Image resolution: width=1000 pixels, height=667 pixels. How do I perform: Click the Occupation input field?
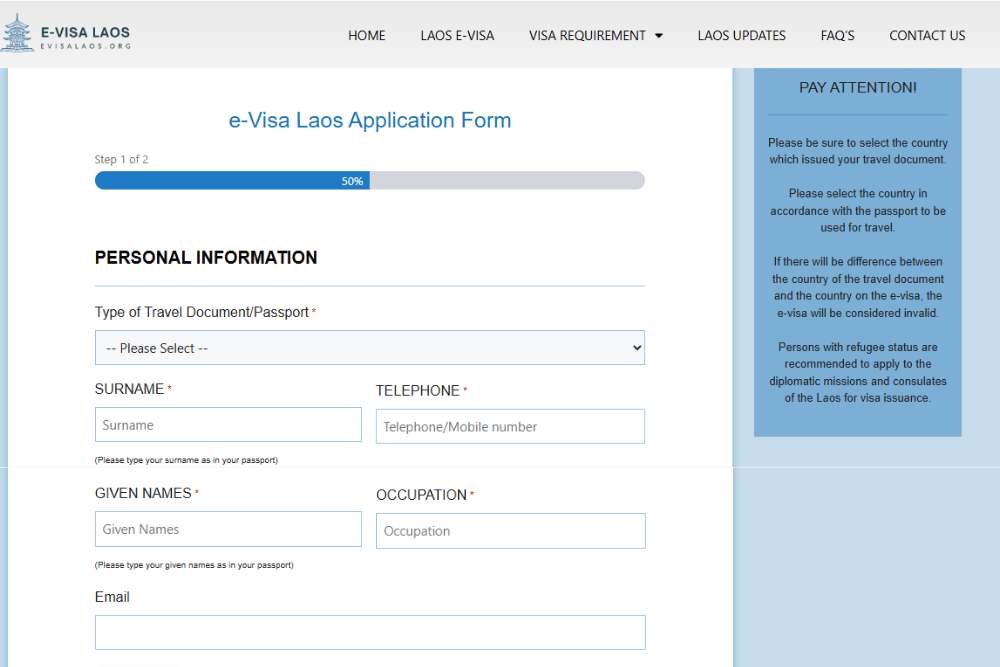pyautogui.click(x=510, y=531)
